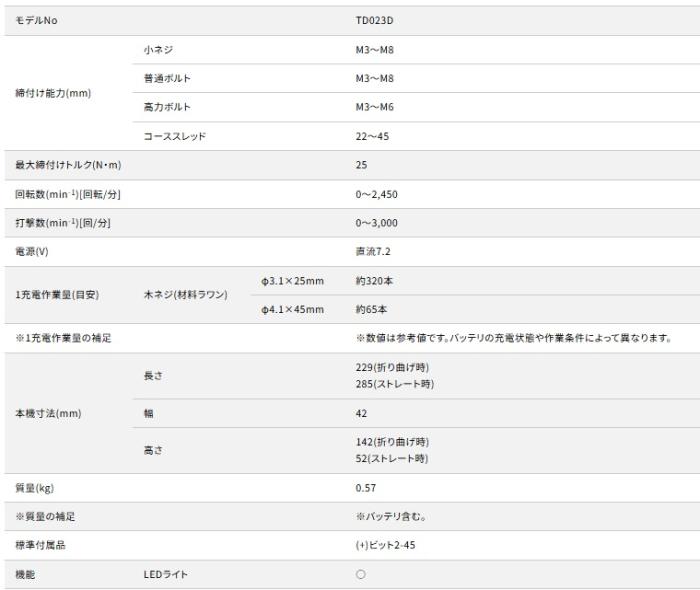Select the 約65本 value
Image resolution: width=700 pixels, height=590 pixels.
pos(371,309)
